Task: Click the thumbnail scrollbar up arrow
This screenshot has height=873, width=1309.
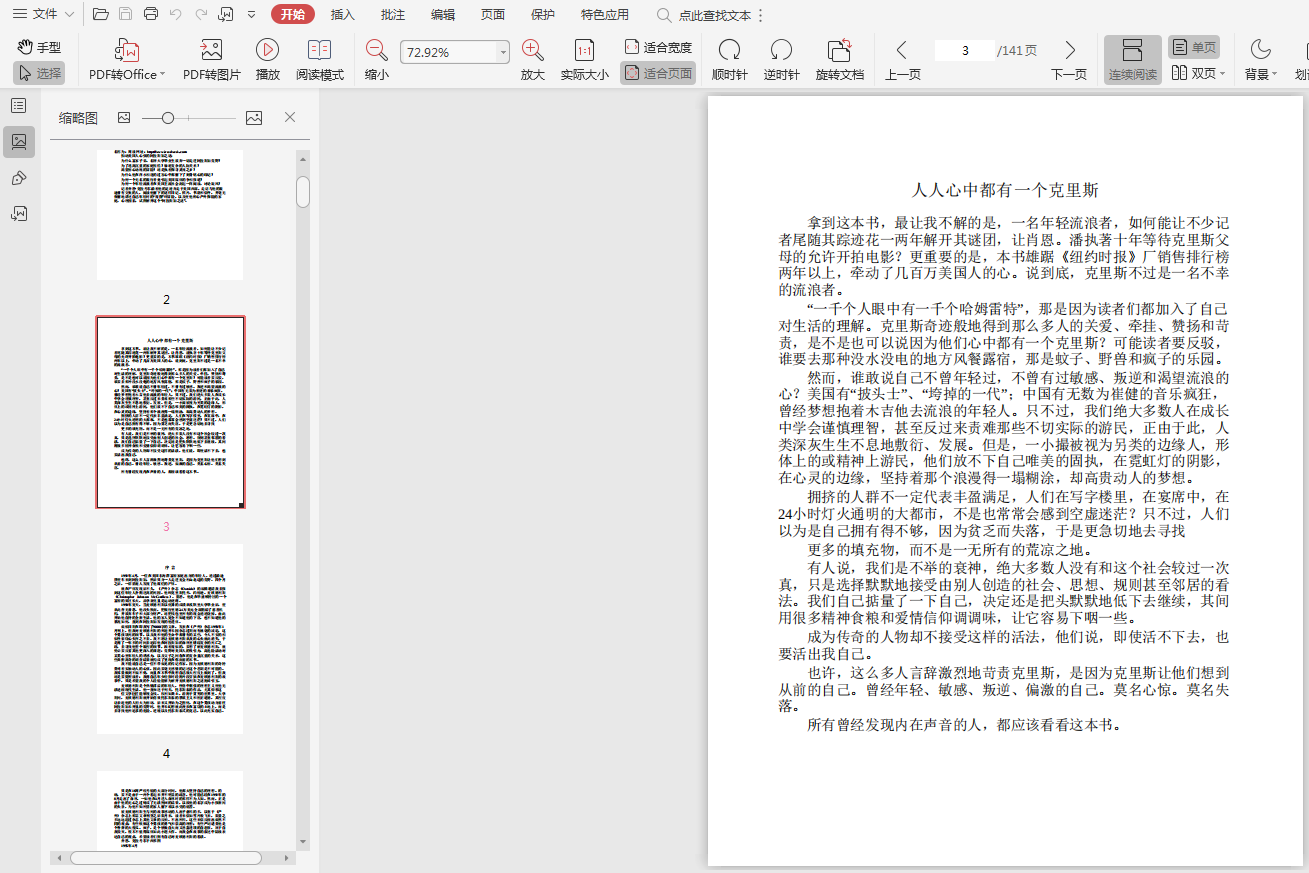Action: 303,158
